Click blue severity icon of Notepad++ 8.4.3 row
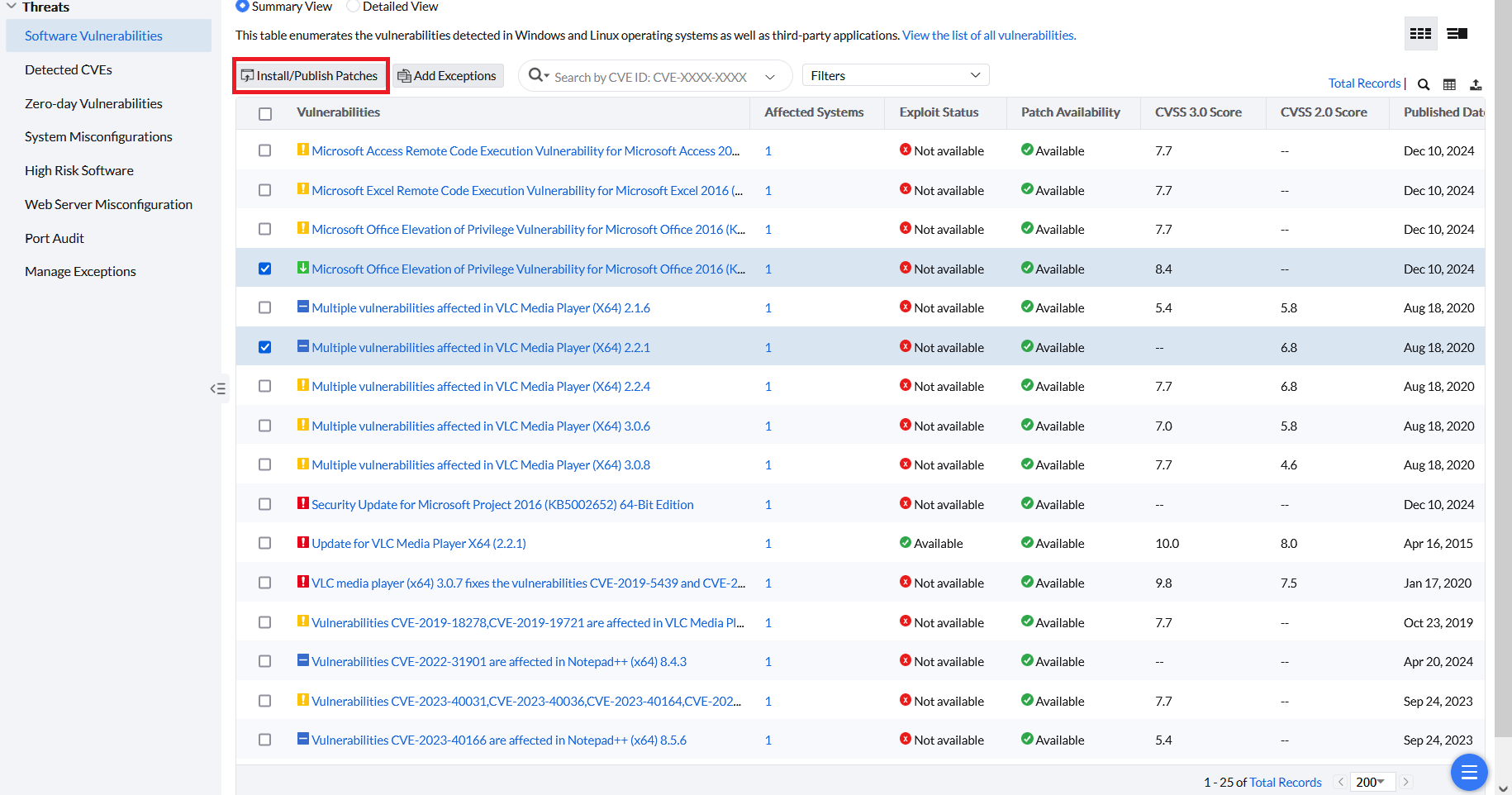Viewport: 1512px width, 795px height. (x=303, y=660)
